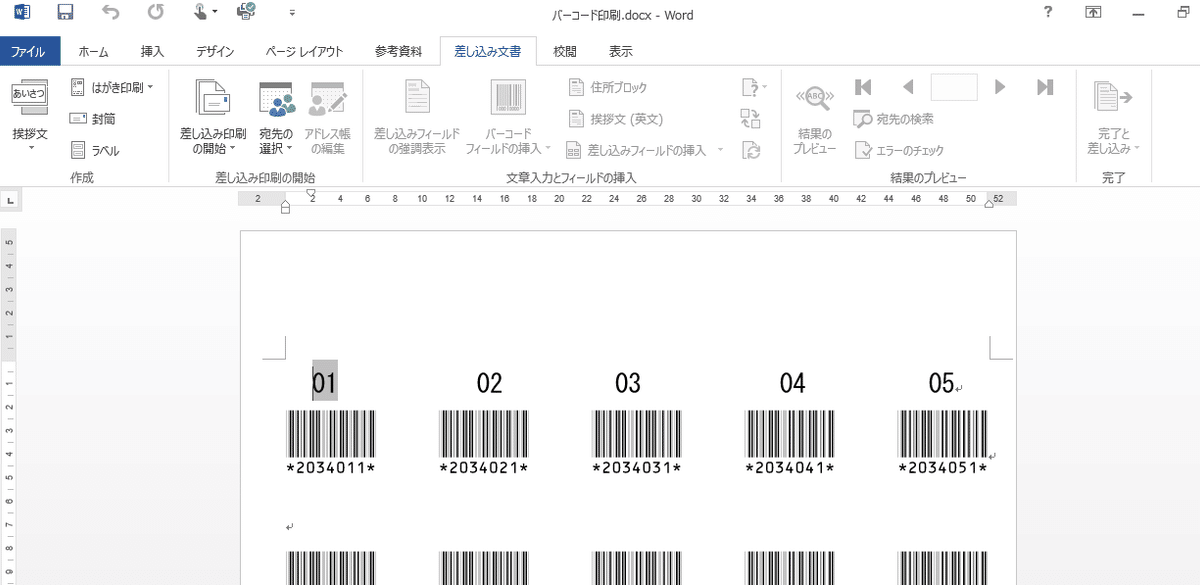Click the 住所ブロック button
The height and width of the screenshot is (585, 1200).
tap(608, 88)
